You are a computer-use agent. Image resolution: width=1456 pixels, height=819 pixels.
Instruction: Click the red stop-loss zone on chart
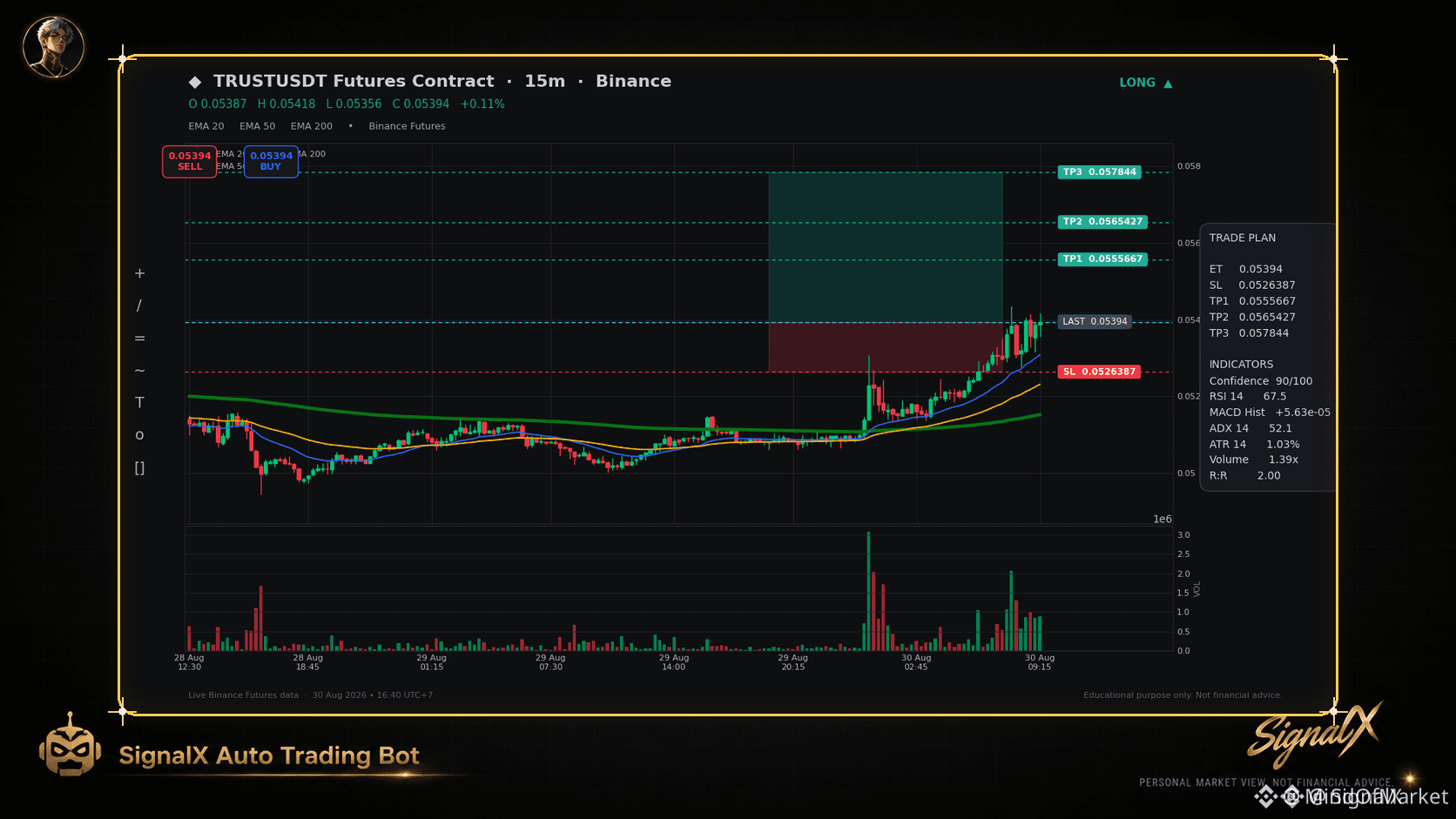(885, 347)
